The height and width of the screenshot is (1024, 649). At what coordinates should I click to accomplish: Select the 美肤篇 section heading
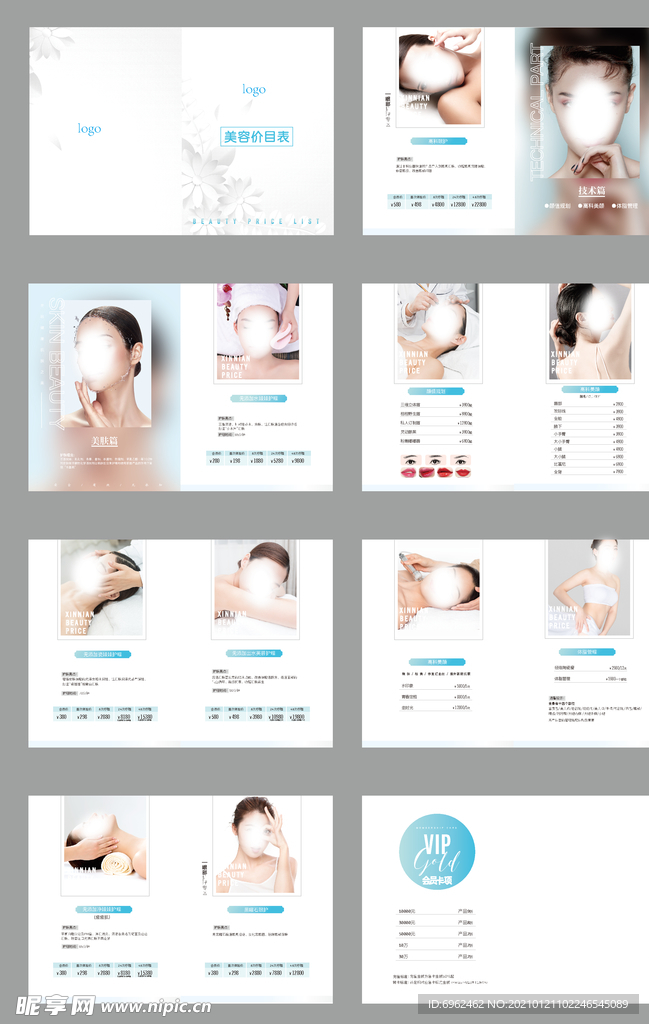(x=104, y=440)
